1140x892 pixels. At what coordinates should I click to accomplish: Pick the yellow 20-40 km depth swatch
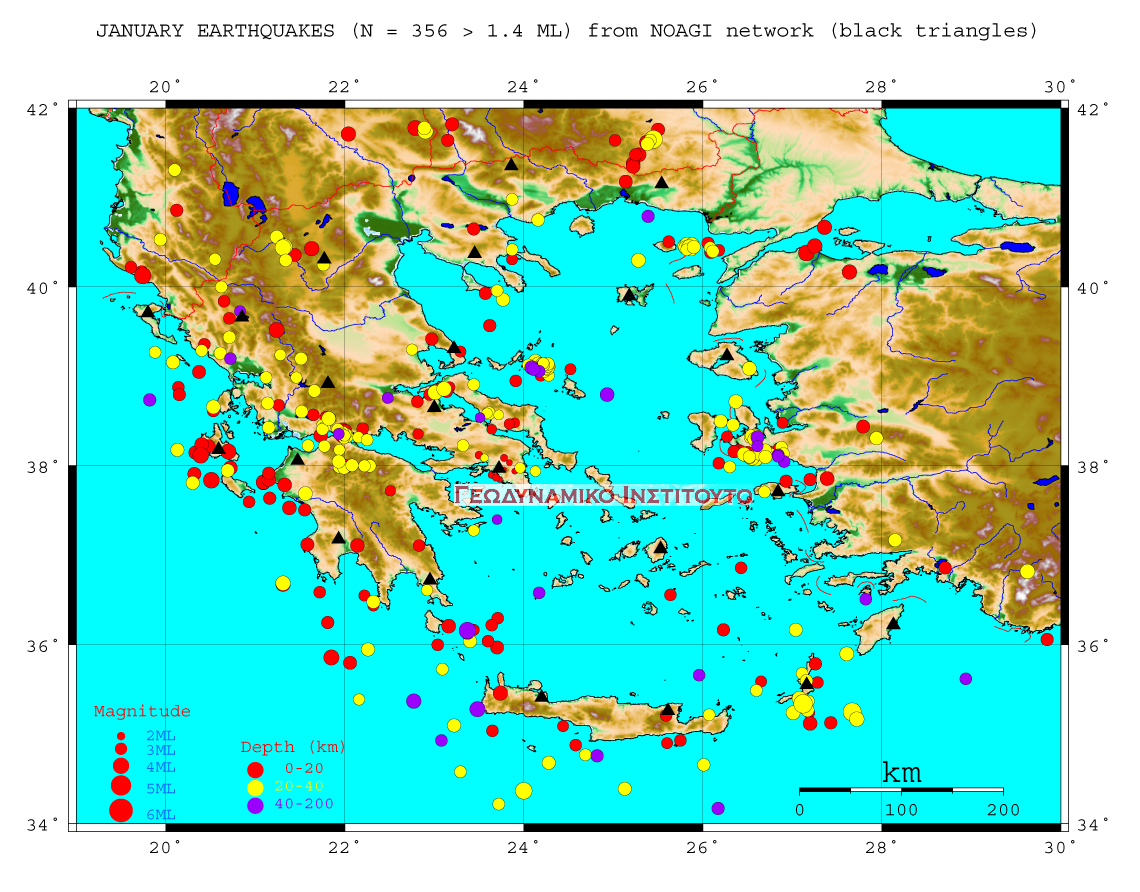pos(255,787)
